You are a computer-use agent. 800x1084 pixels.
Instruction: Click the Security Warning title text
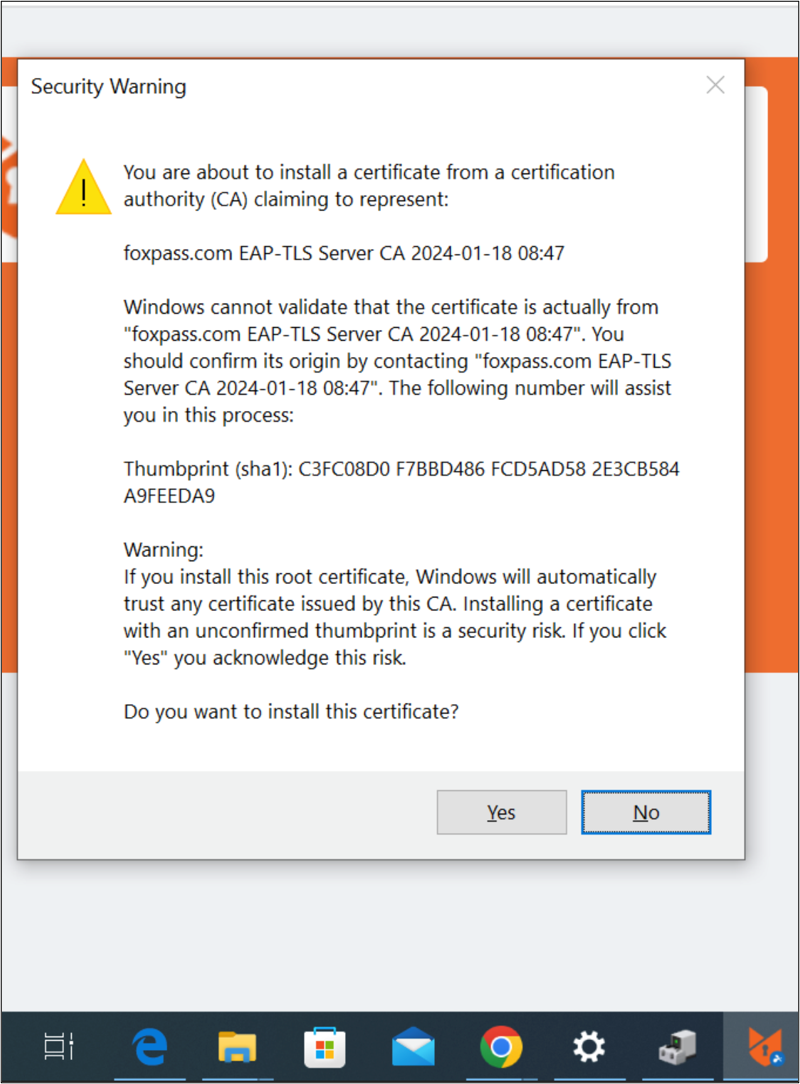click(x=109, y=86)
